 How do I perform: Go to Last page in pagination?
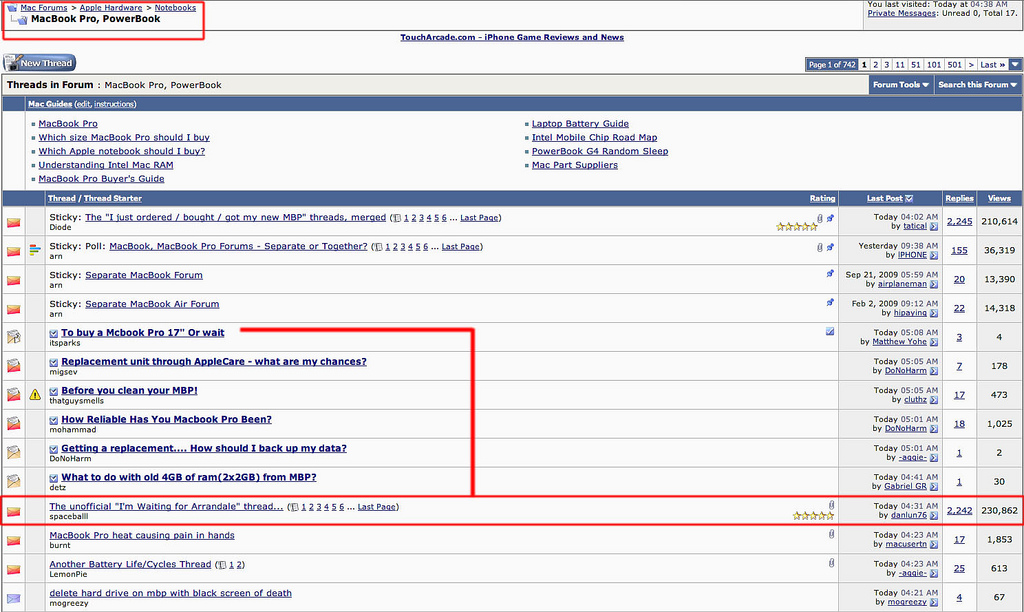(993, 65)
